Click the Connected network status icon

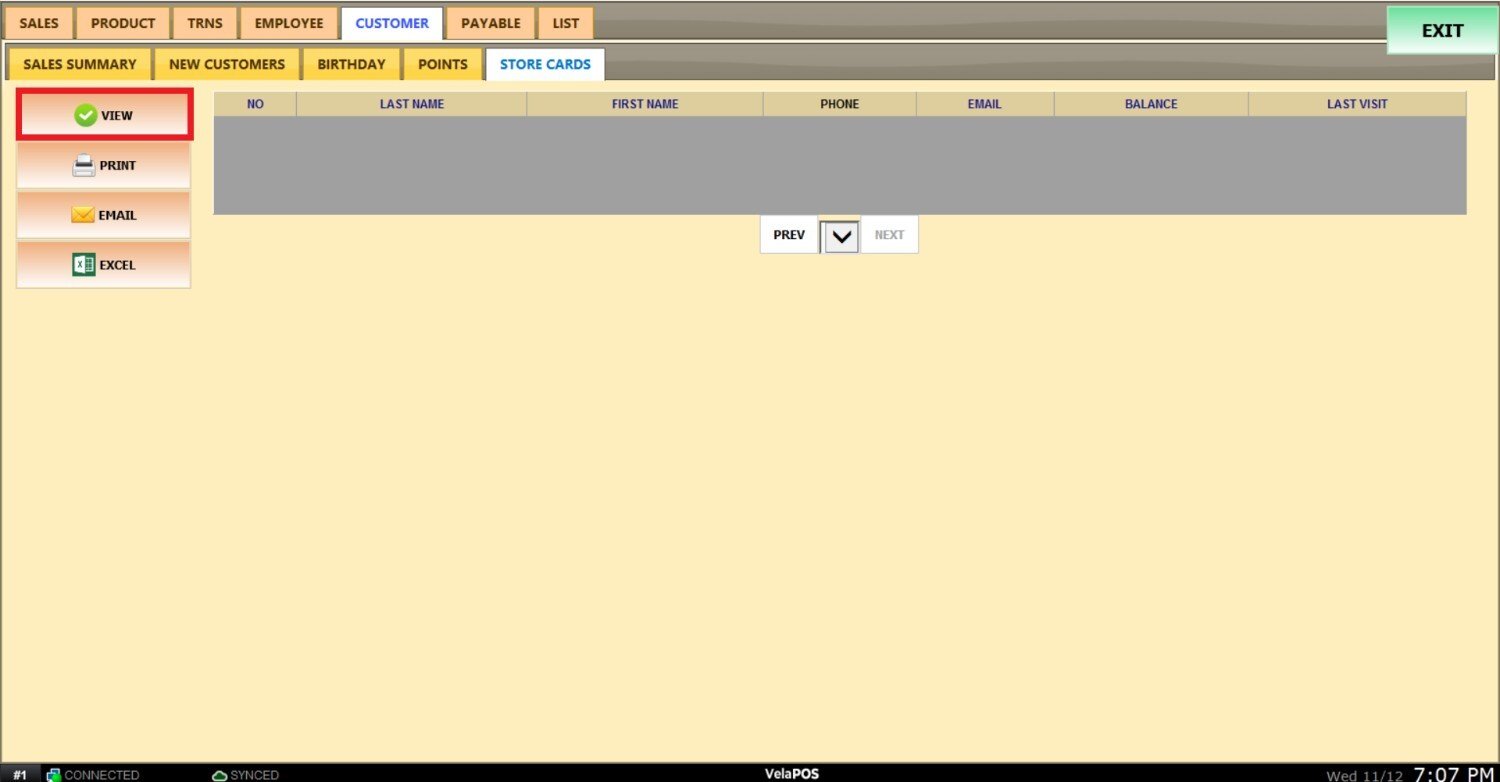(54, 775)
